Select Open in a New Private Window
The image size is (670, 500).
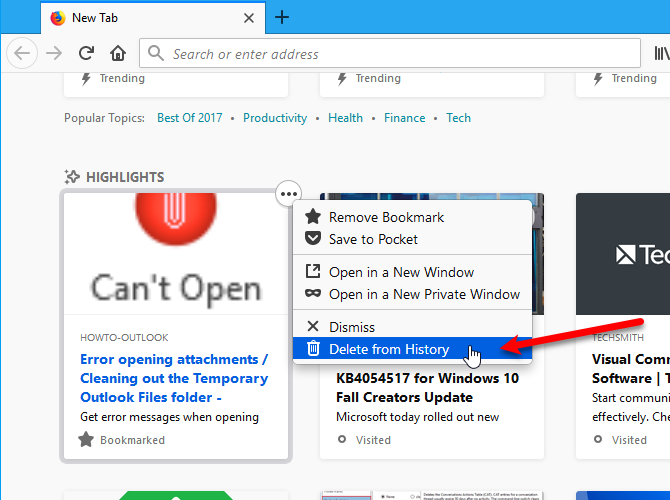[x=412, y=294]
